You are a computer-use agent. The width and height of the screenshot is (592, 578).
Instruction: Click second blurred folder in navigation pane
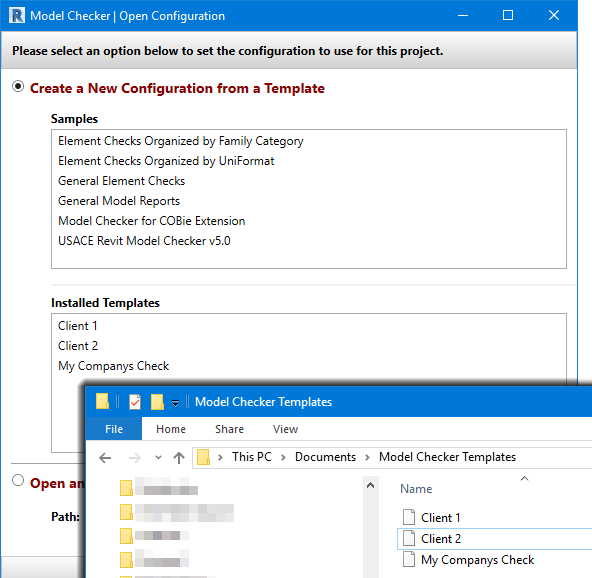177,512
